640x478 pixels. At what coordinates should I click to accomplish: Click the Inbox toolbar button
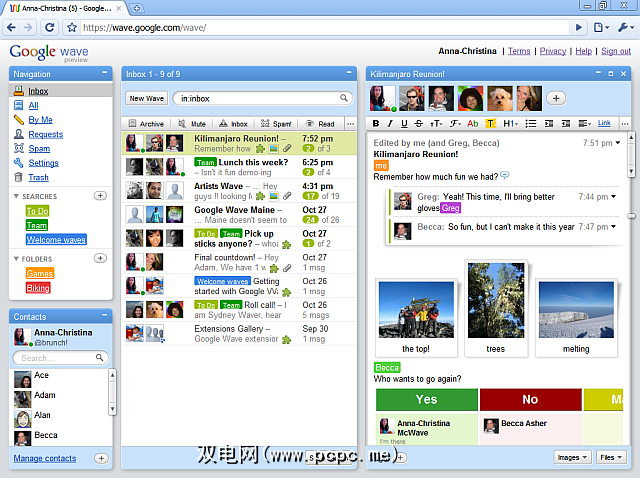pyautogui.click(x=233, y=124)
